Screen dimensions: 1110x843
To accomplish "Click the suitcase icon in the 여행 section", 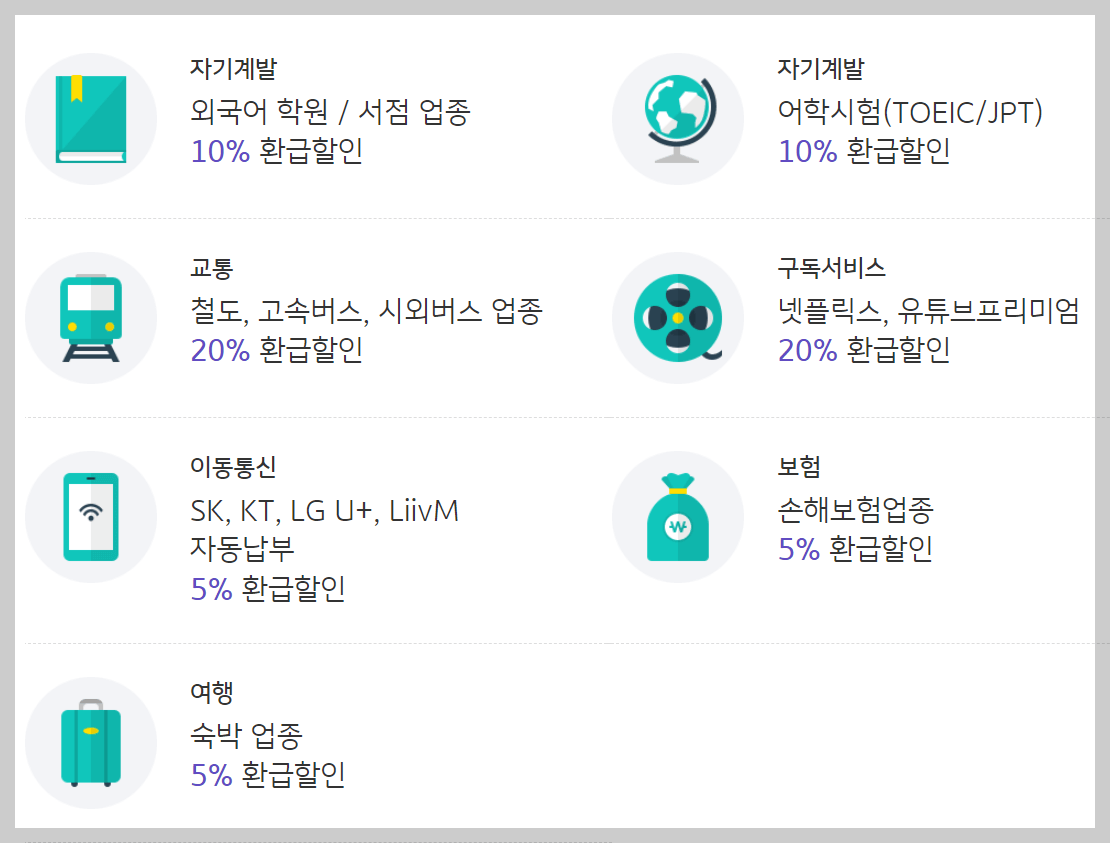I will click(91, 740).
